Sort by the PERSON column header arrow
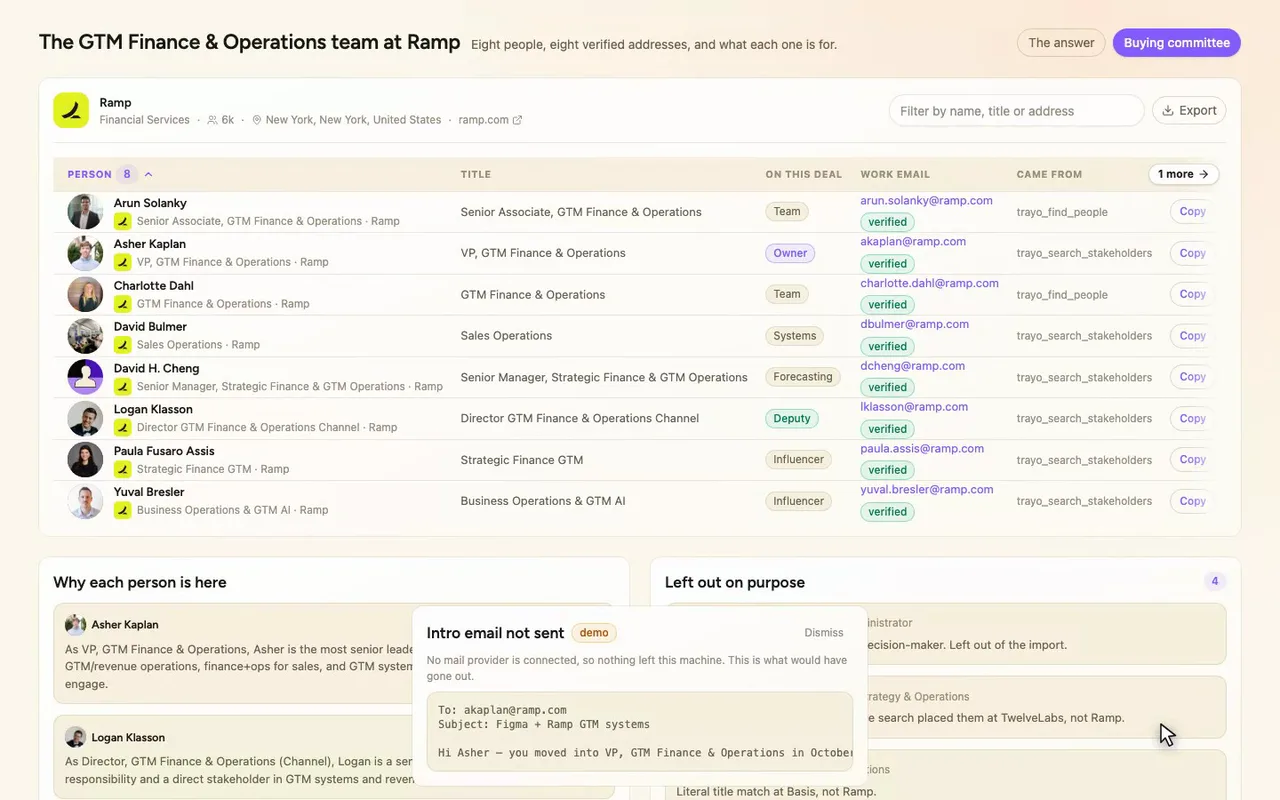This screenshot has width=1280, height=800. click(x=149, y=174)
